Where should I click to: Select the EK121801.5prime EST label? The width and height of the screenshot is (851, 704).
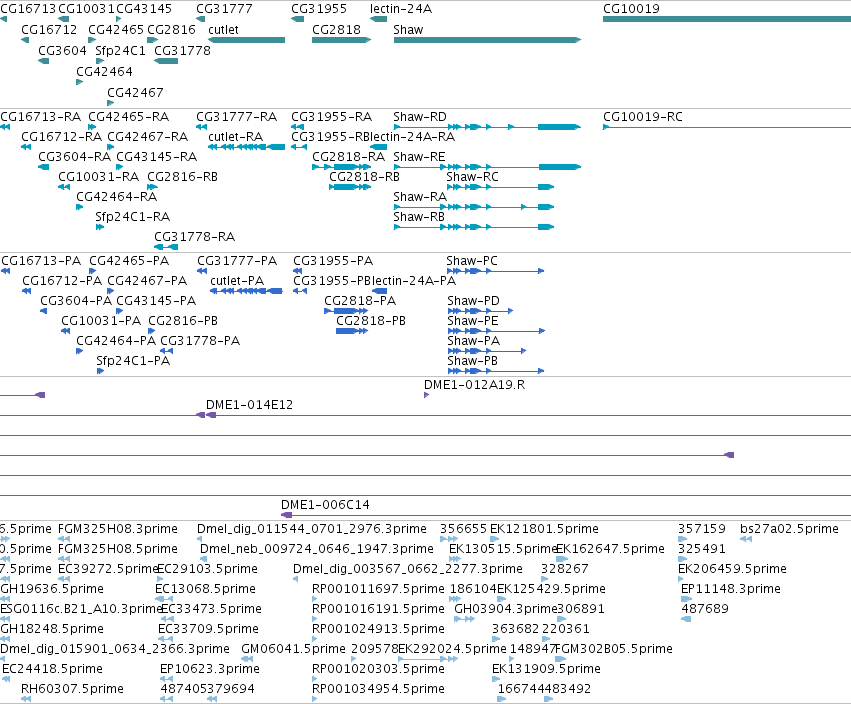pos(545,529)
